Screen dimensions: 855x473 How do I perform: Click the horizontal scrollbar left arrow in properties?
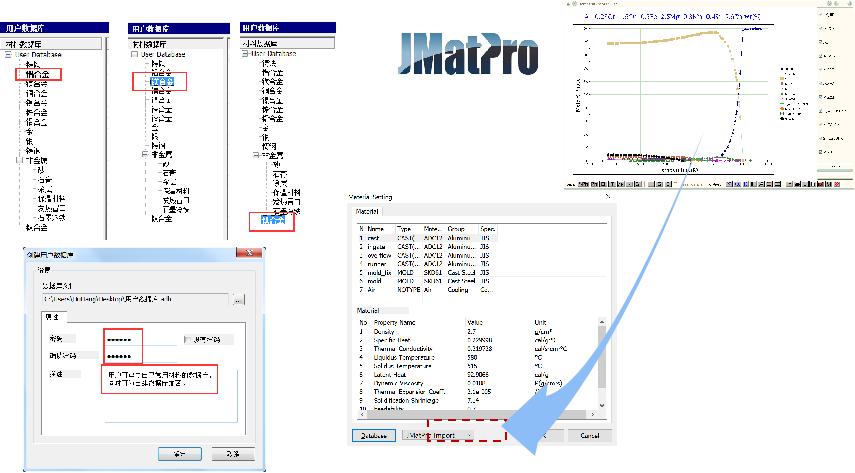tap(361, 415)
